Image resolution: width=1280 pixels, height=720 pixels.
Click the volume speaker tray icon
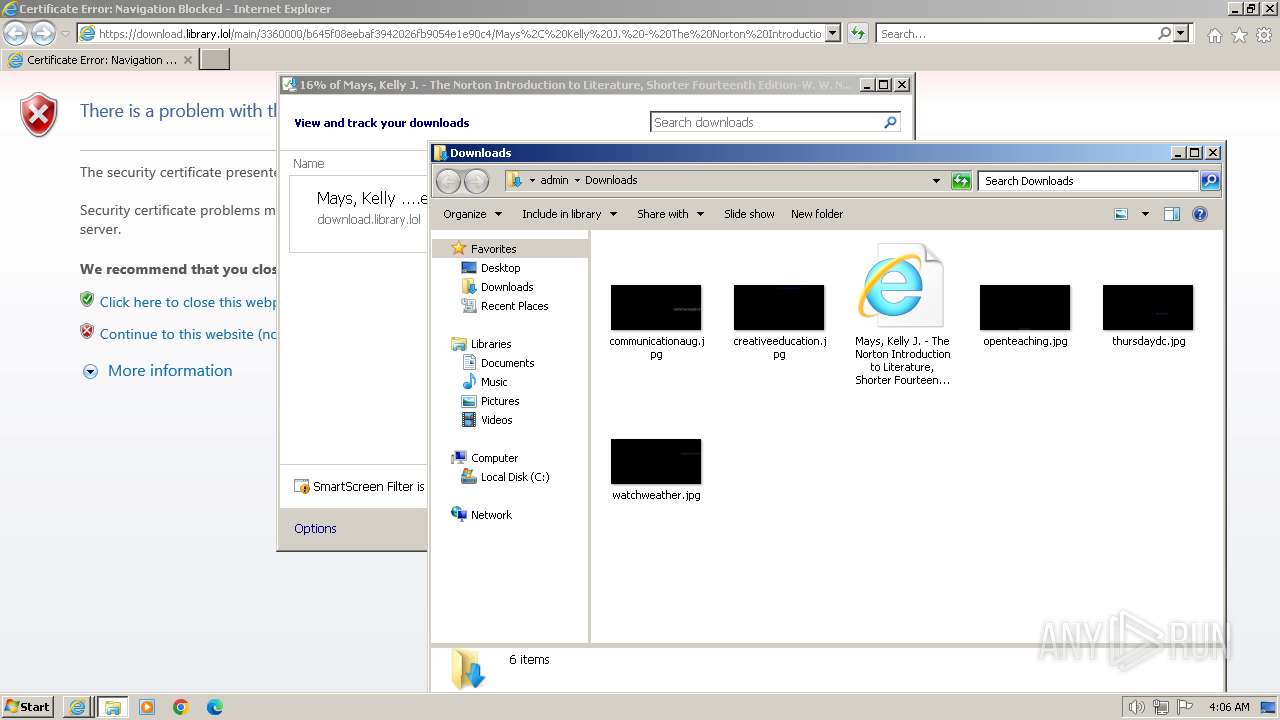click(1136, 707)
